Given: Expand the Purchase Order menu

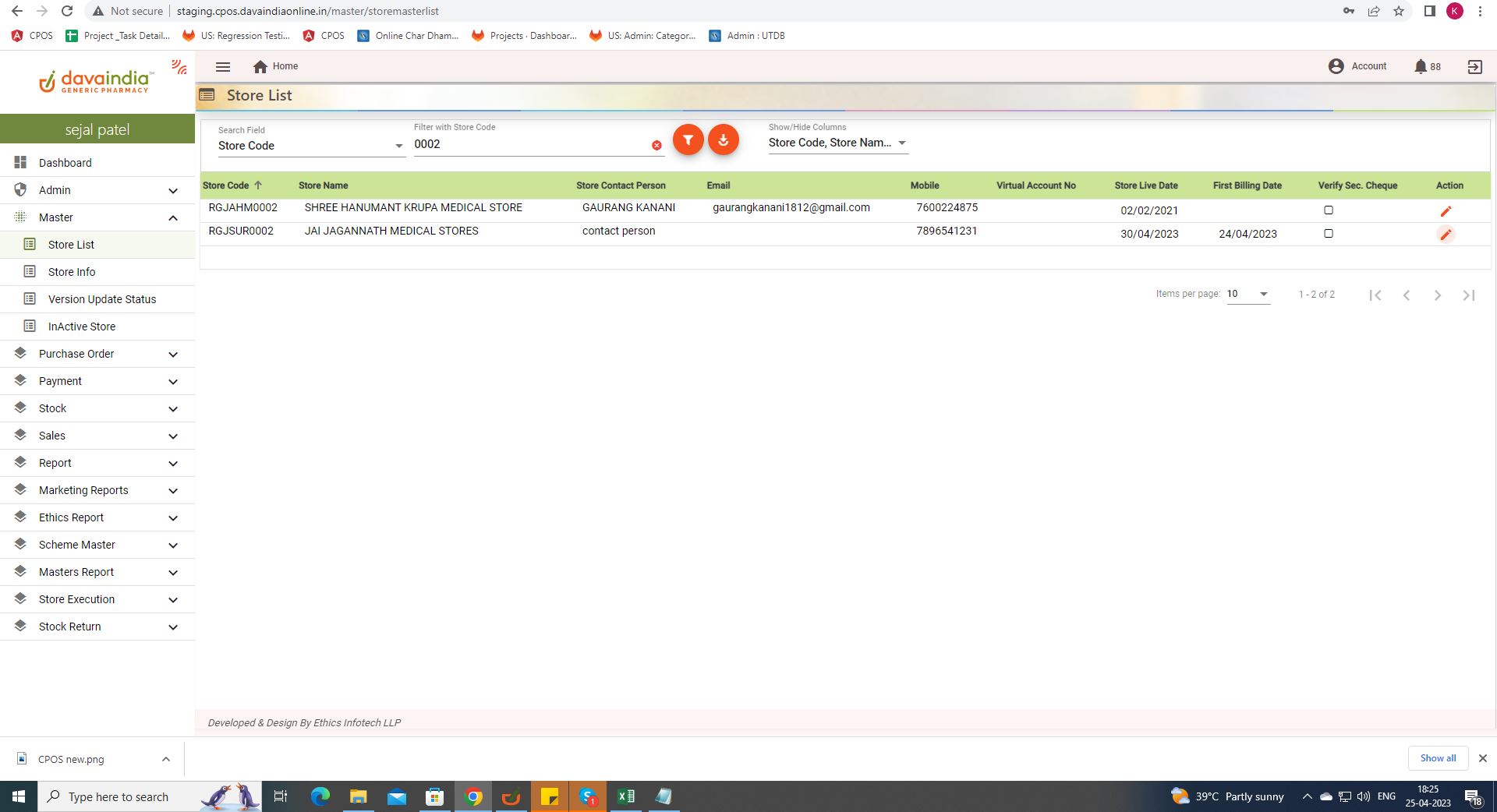Looking at the screenshot, I should [97, 354].
